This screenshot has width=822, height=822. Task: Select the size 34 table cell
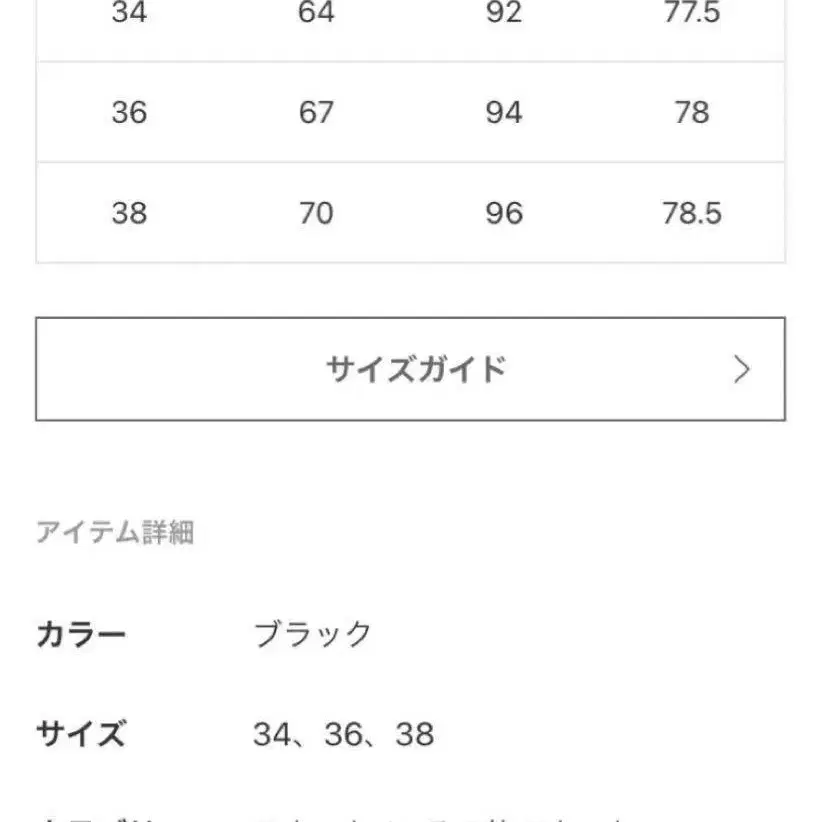point(129,14)
